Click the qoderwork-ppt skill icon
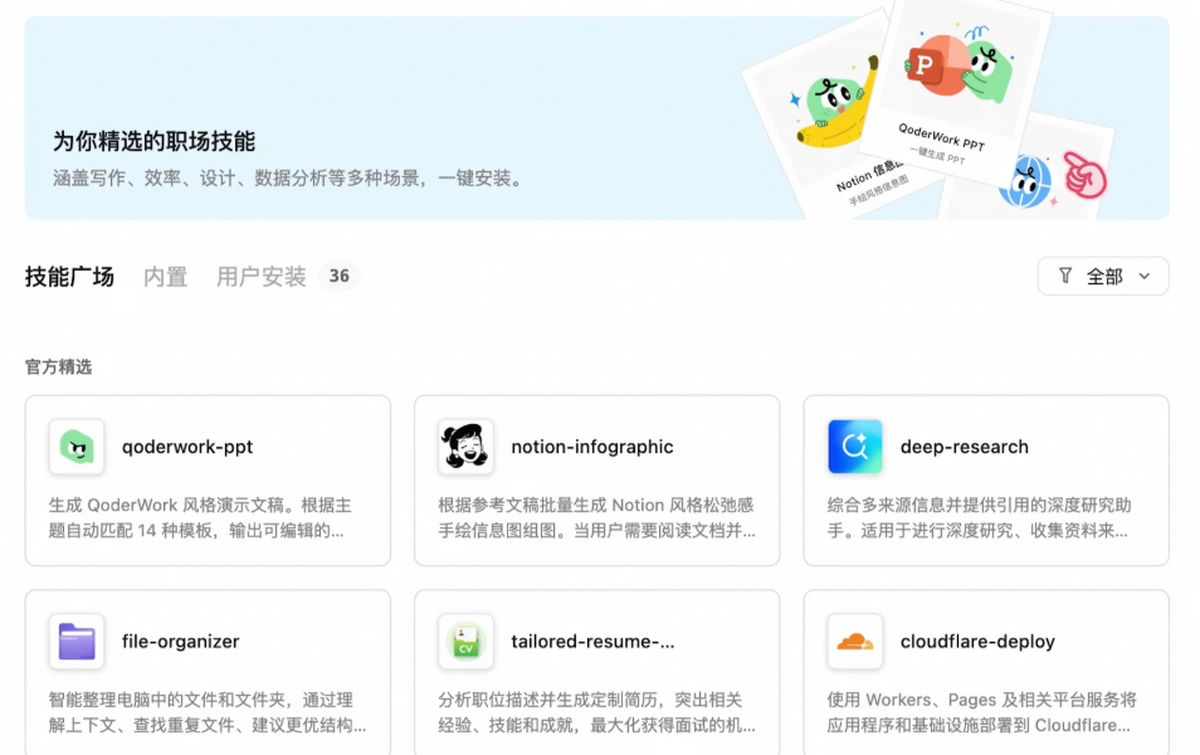 [x=77, y=447]
